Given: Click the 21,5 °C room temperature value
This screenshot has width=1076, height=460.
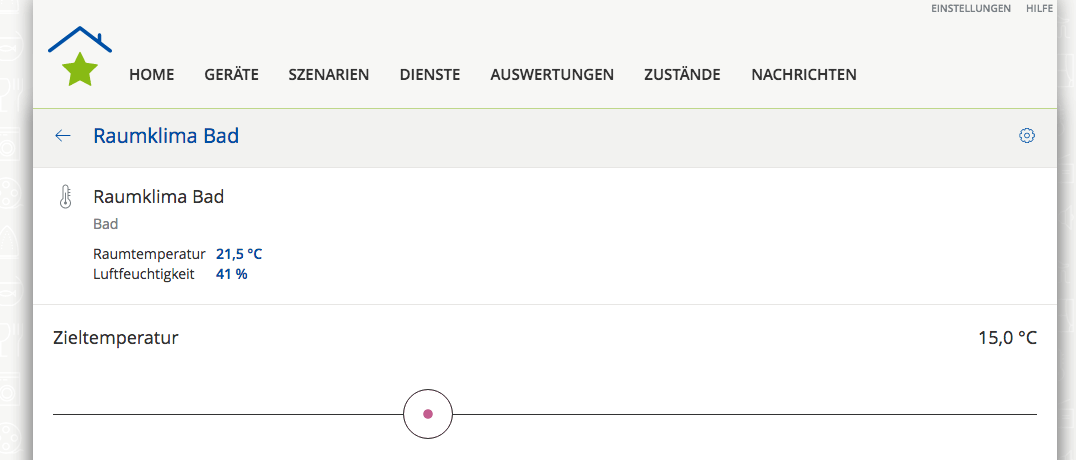Looking at the screenshot, I should click(239, 255).
